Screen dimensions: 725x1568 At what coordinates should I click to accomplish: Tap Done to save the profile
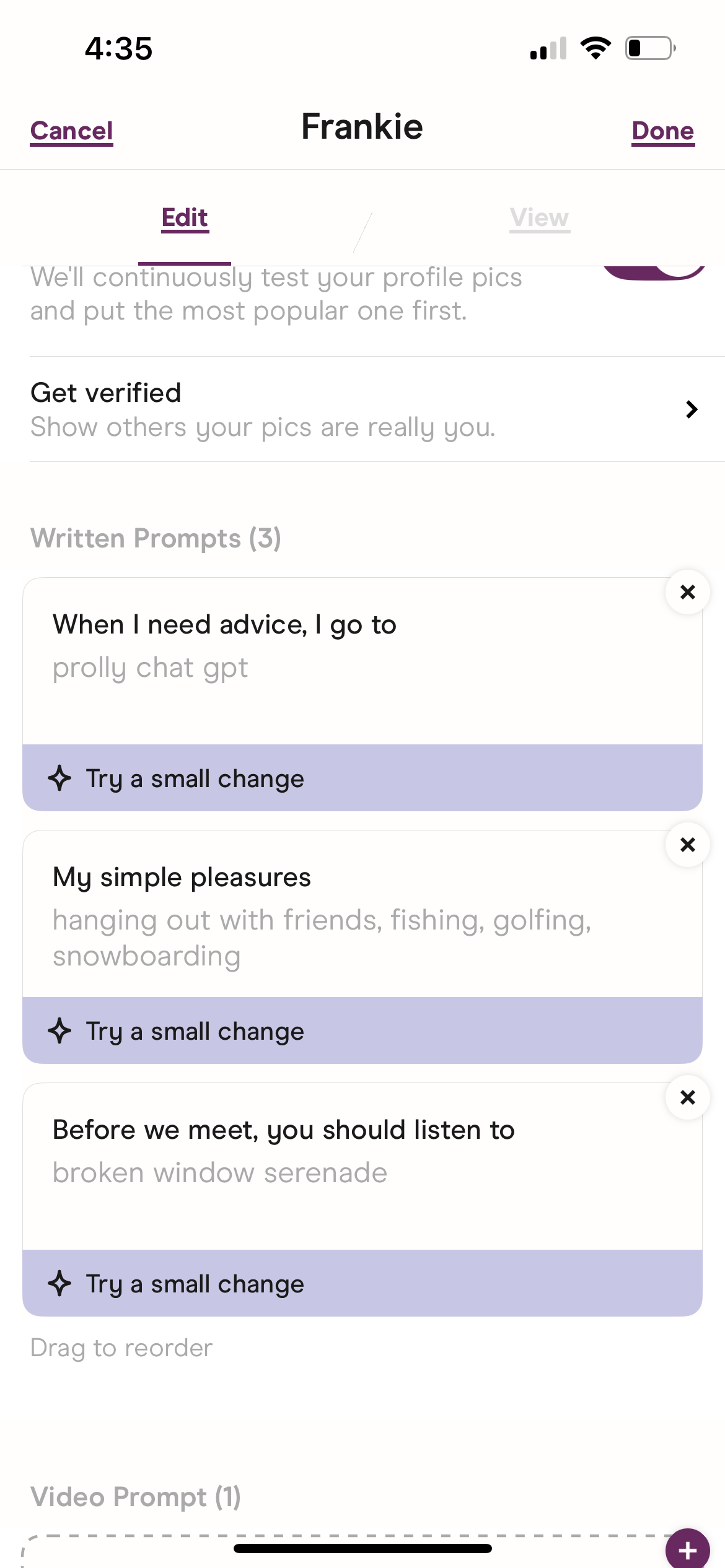click(662, 131)
